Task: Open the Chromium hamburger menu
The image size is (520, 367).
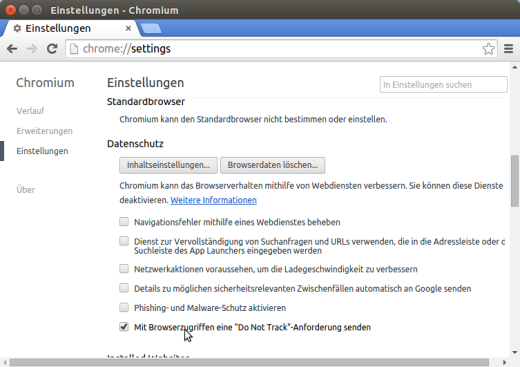Action: (508, 49)
